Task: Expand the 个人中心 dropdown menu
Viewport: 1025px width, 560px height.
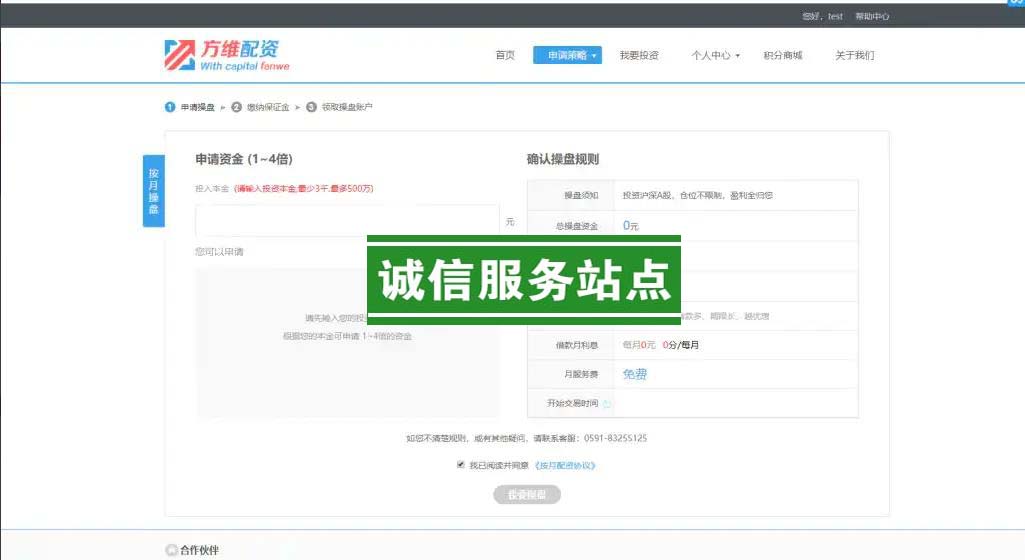Action: [715, 56]
